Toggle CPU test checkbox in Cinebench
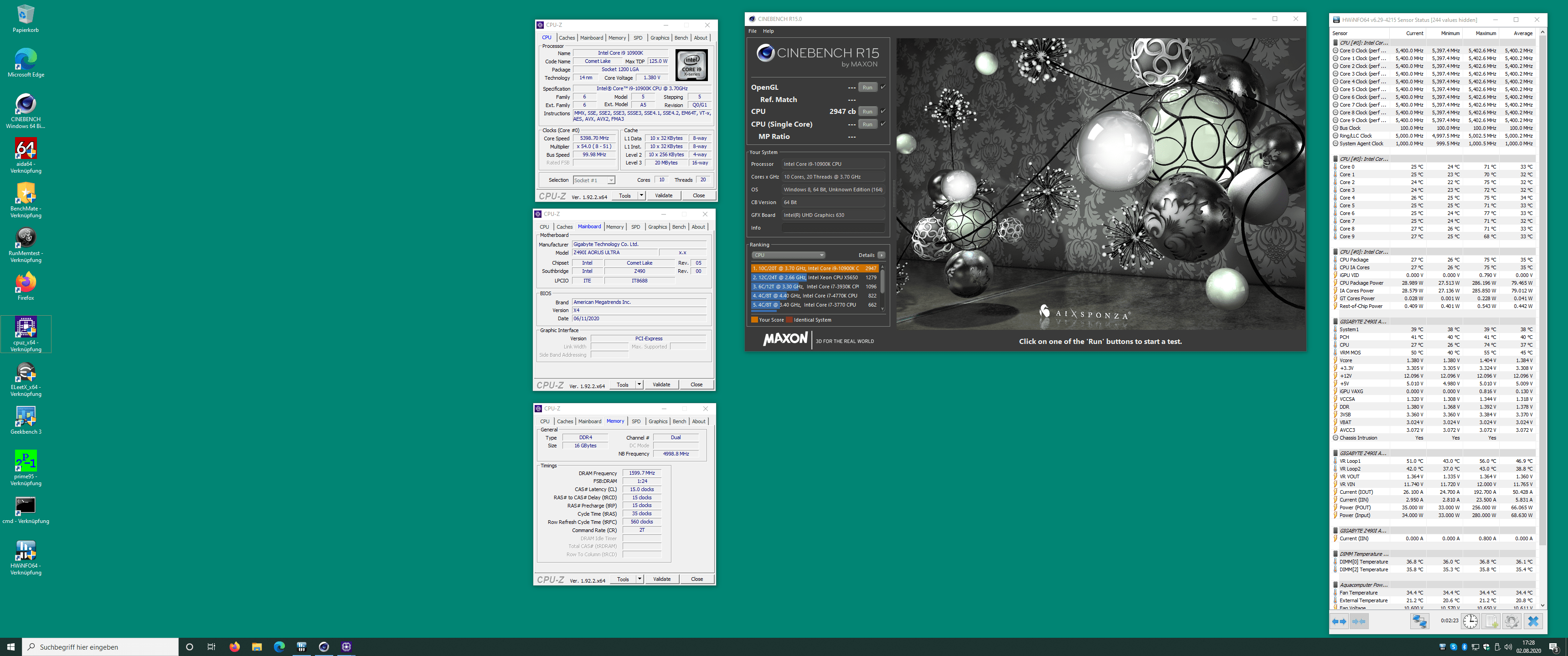Image resolution: width=1568 pixels, height=656 pixels. [882, 111]
